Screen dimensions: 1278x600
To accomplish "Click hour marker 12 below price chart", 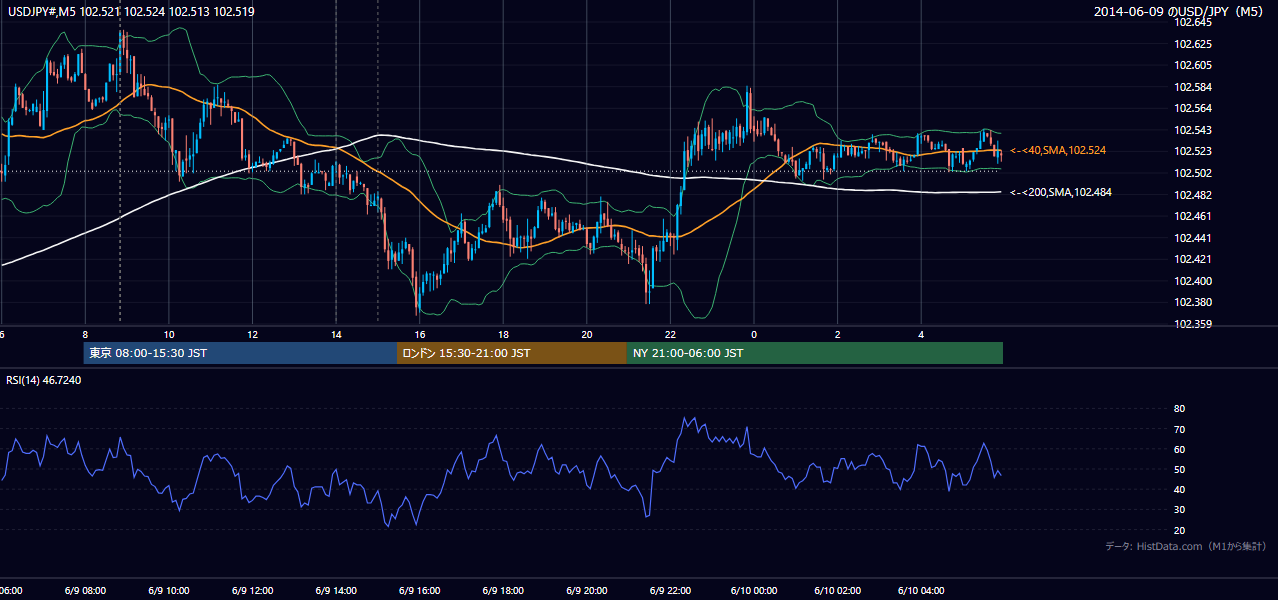I will pos(253,334).
